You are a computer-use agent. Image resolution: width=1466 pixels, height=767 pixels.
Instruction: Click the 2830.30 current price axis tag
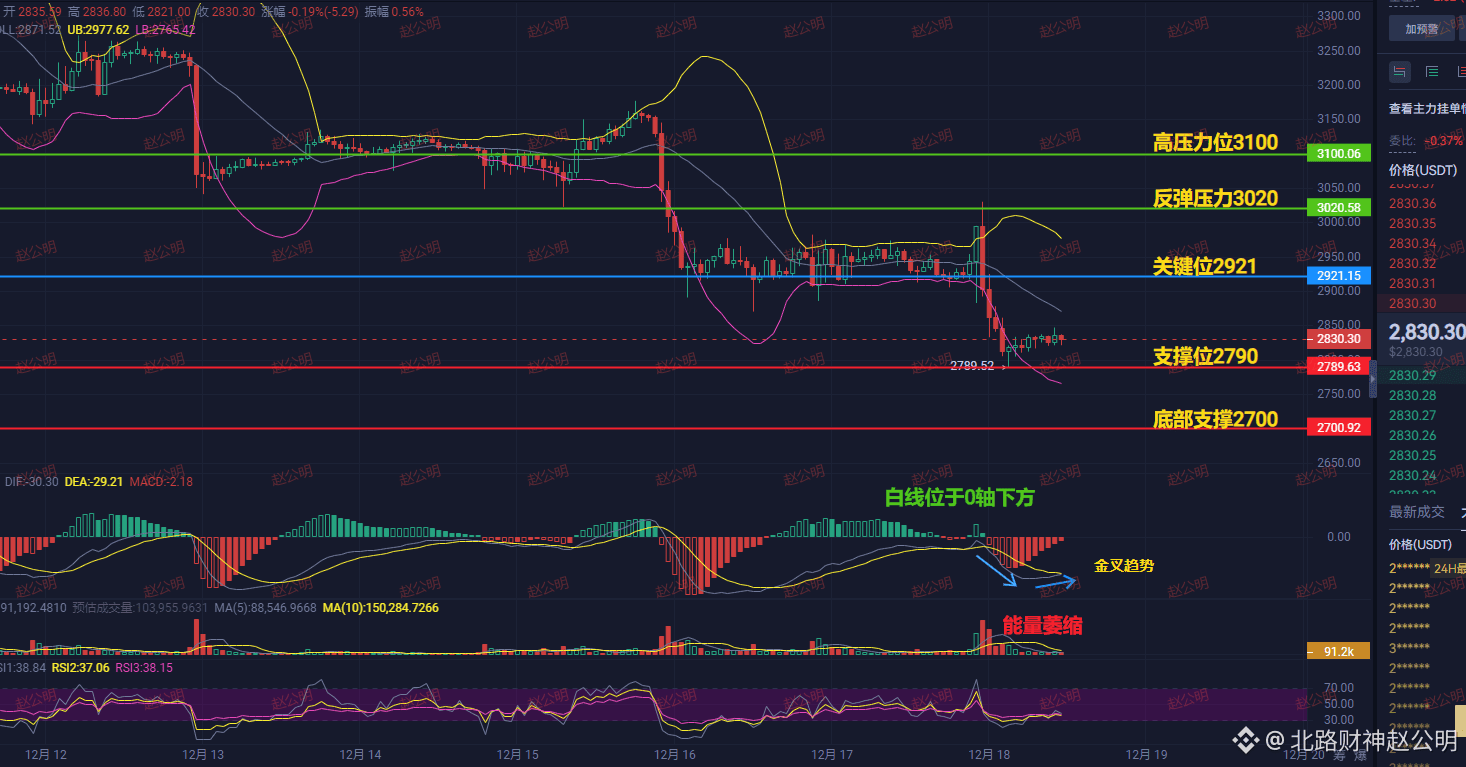tap(1339, 339)
